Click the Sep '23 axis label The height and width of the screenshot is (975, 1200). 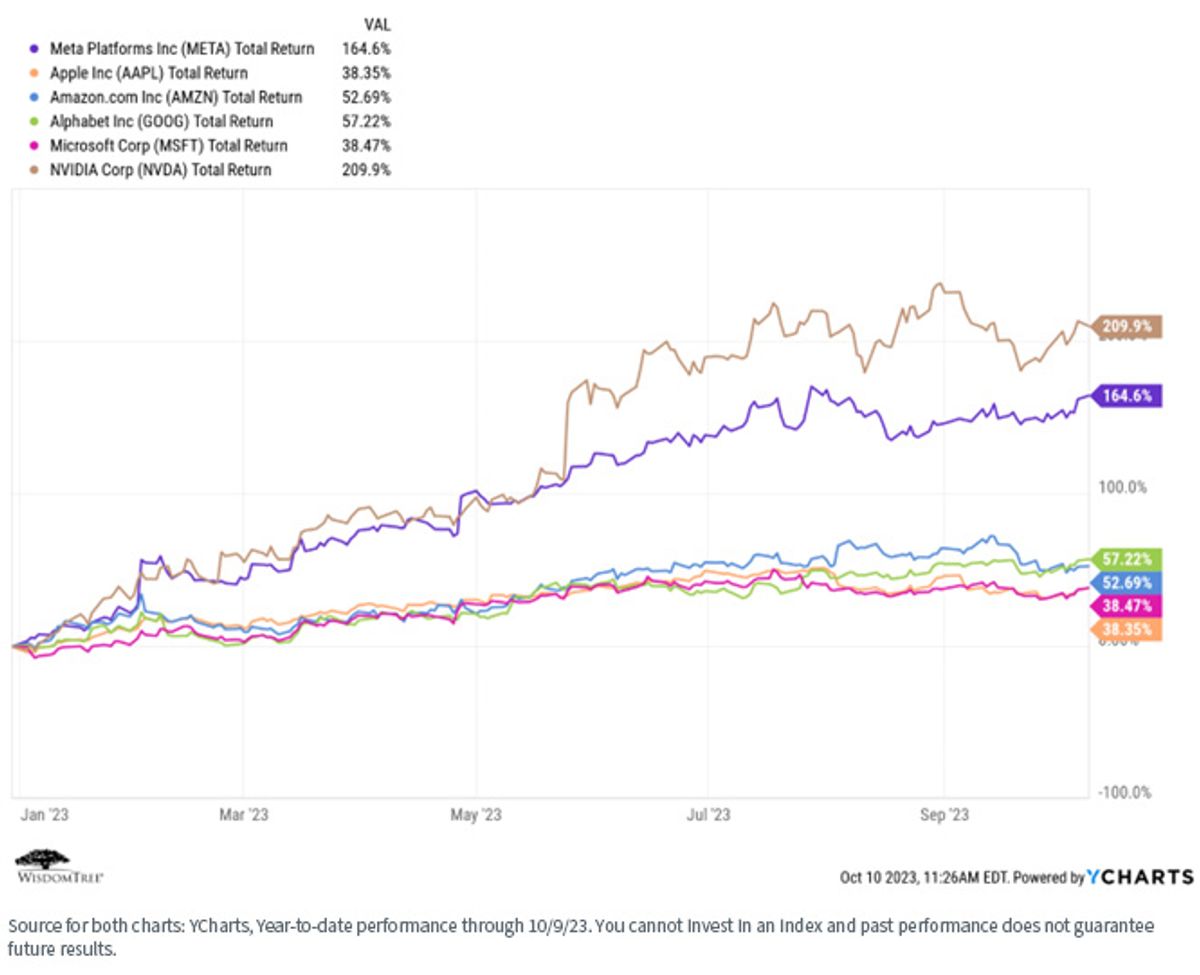944,815
